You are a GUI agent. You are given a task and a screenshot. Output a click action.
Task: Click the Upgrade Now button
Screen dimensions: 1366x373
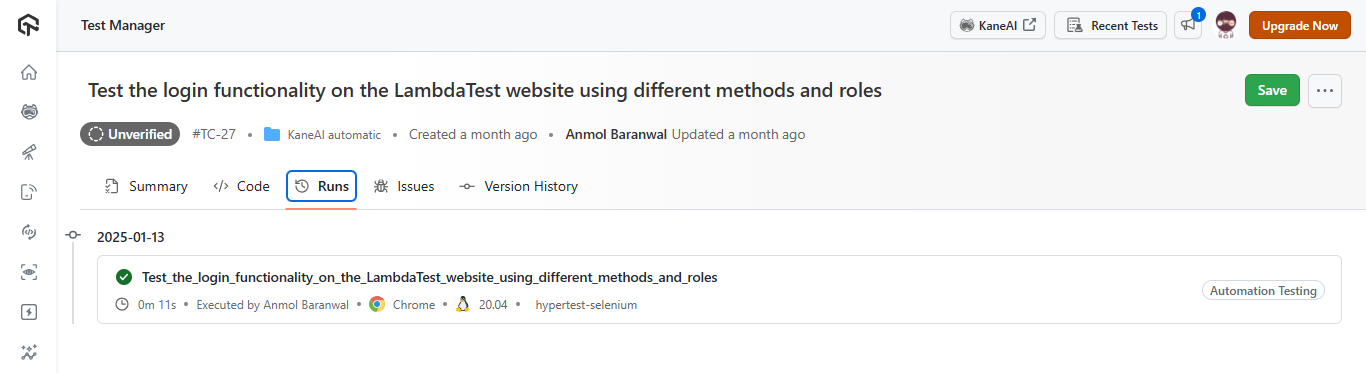click(1299, 25)
